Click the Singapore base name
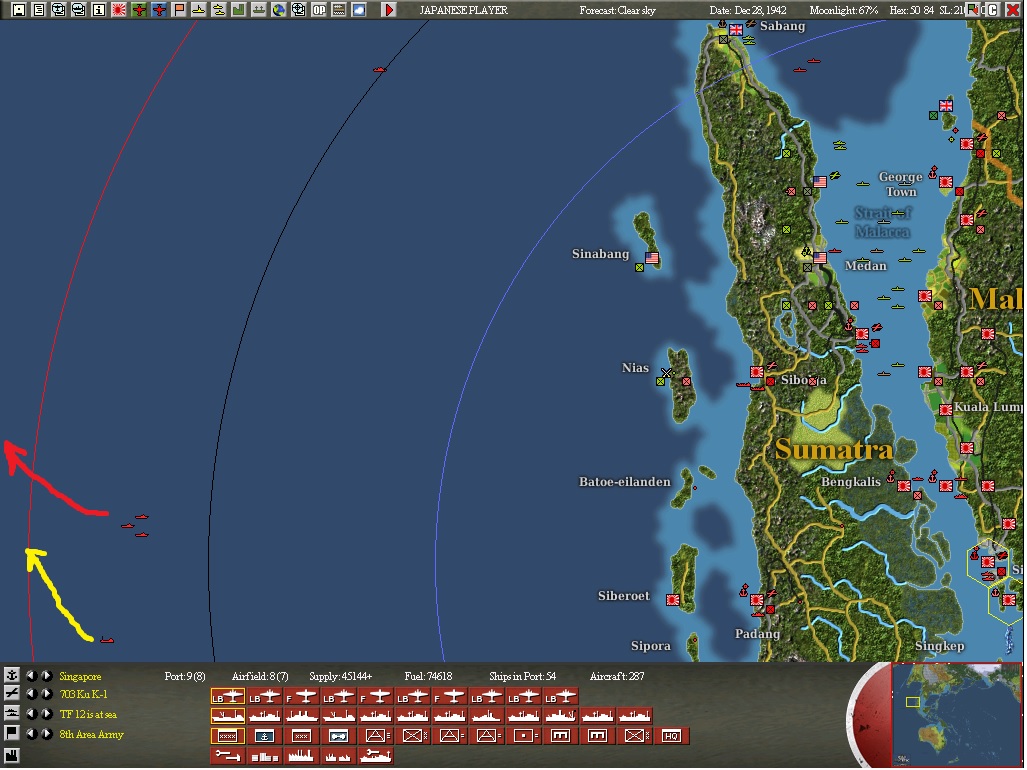This screenshot has height=770, width=1027. tap(80, 676)
